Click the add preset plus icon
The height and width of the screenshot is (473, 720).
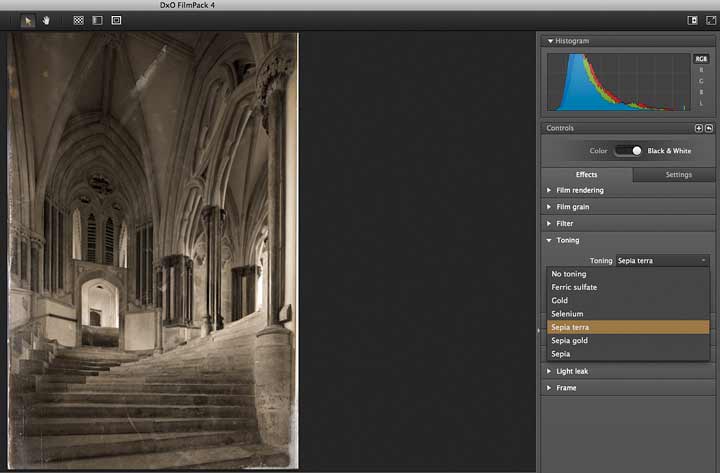(x=698, y=128)
